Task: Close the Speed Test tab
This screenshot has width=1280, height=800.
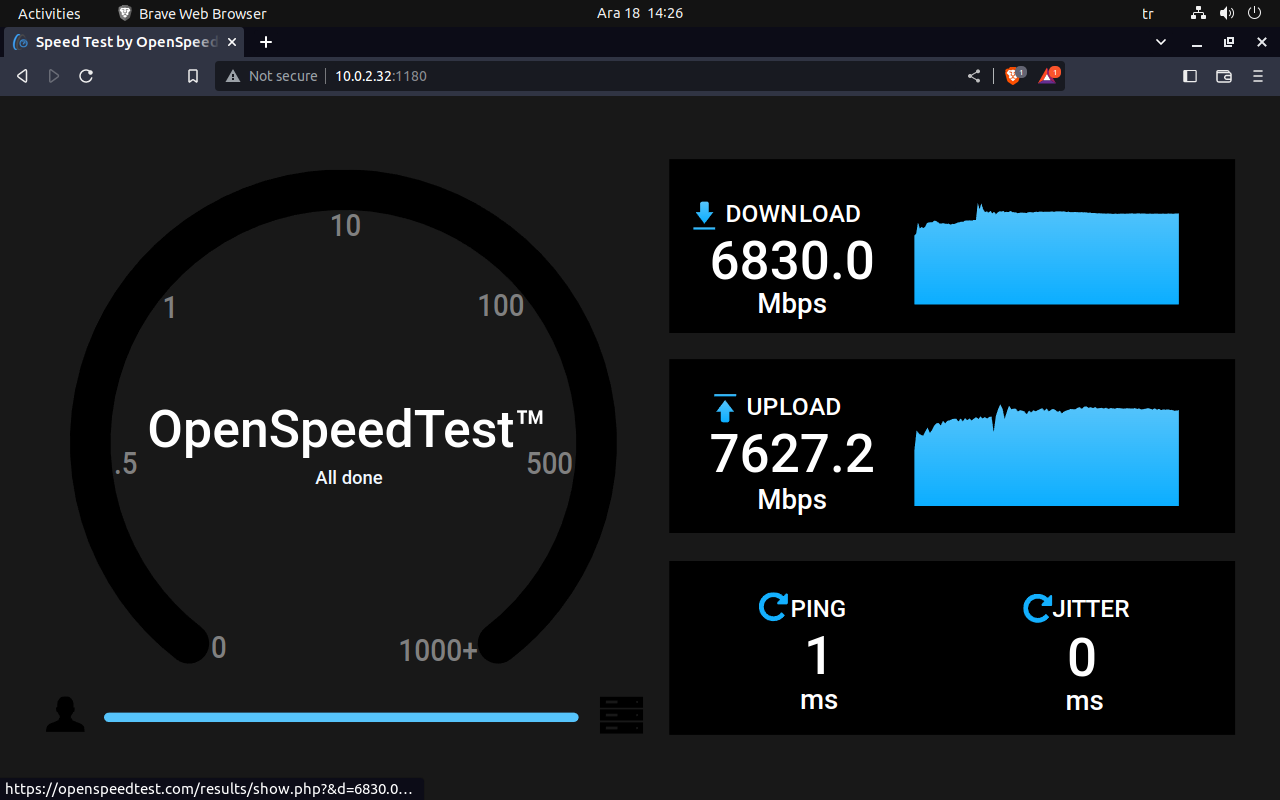Action: (x=232, y=42)
